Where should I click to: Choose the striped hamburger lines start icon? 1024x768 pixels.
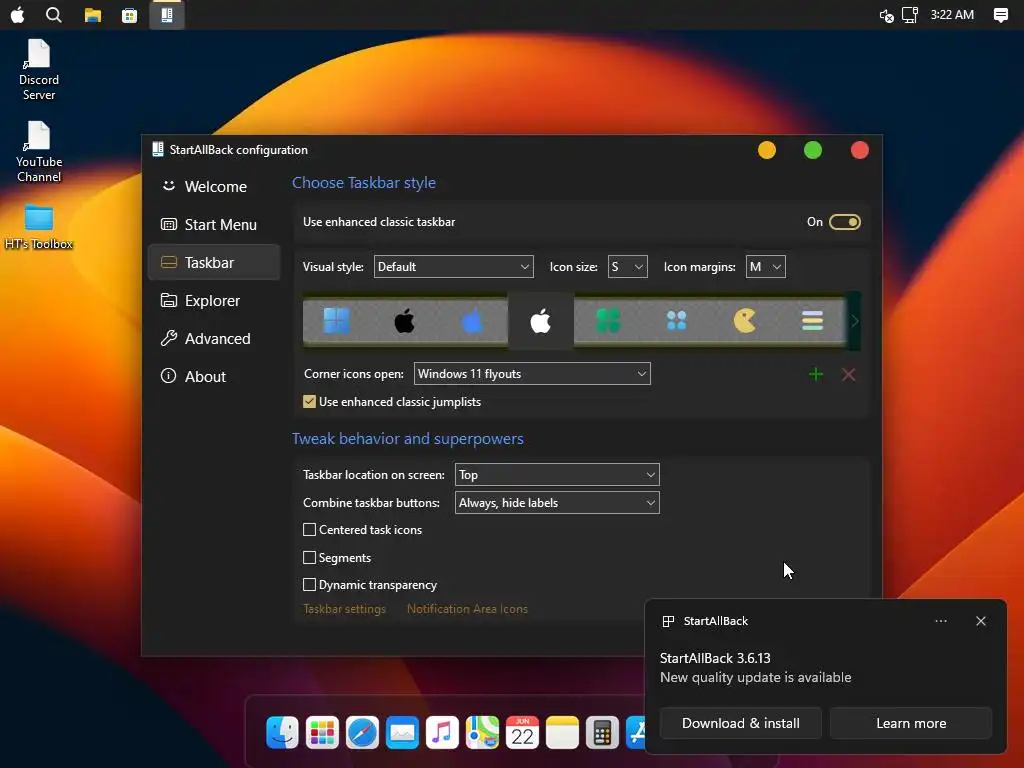[x=812, y=321]
